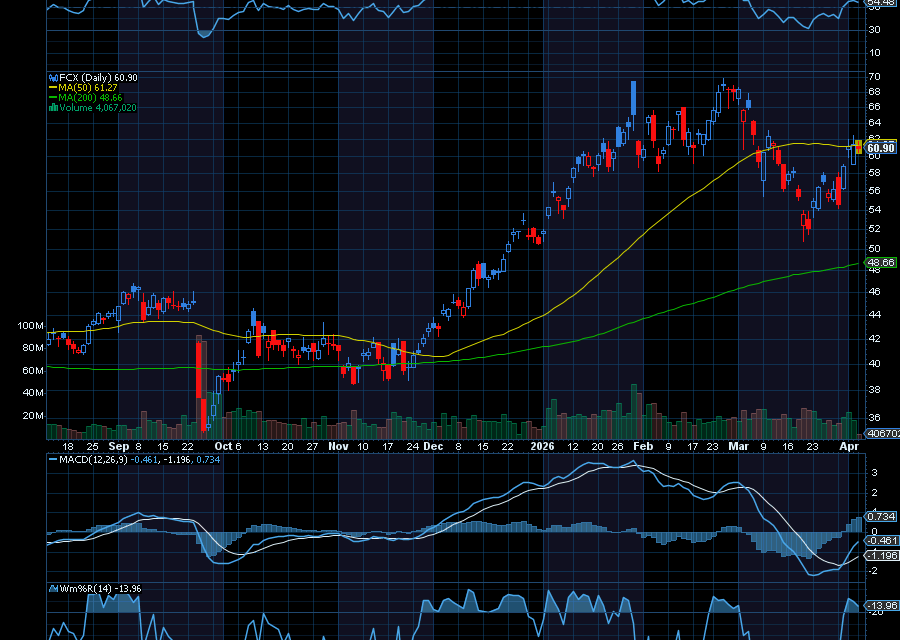
Task: Click the Volume histogram icon in legend
Action: [x=53, y=108]
